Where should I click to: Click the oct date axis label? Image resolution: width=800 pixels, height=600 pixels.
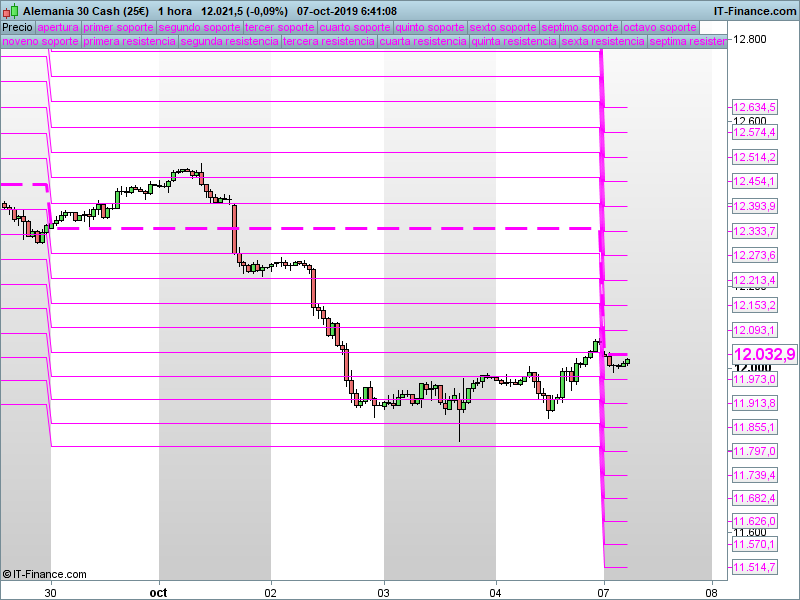(158, 592)
